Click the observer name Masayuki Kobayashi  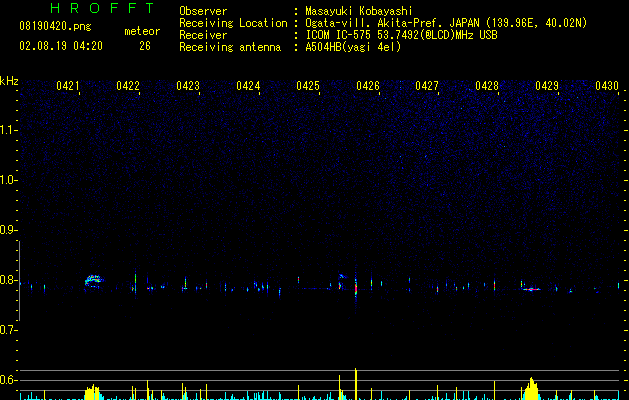(x=359, y=11)
